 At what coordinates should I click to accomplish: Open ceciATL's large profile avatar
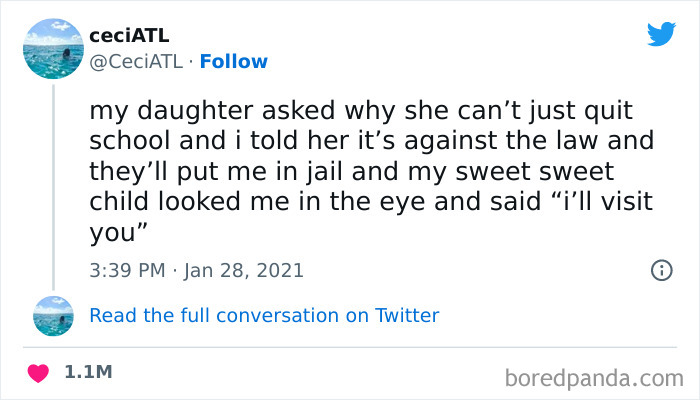click(x=53, y=50)
